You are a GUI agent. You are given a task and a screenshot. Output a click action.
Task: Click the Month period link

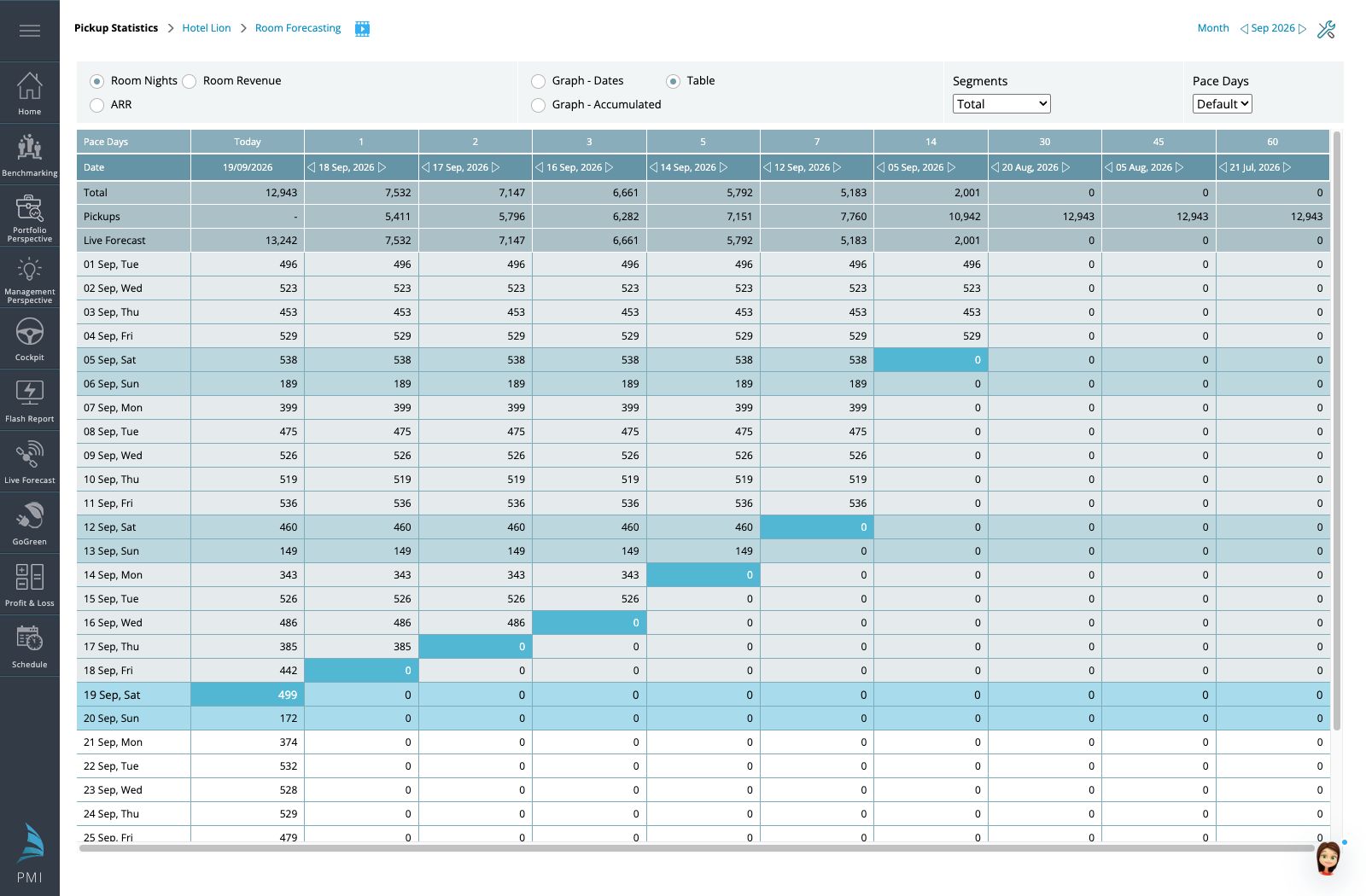pos(1213,28)
